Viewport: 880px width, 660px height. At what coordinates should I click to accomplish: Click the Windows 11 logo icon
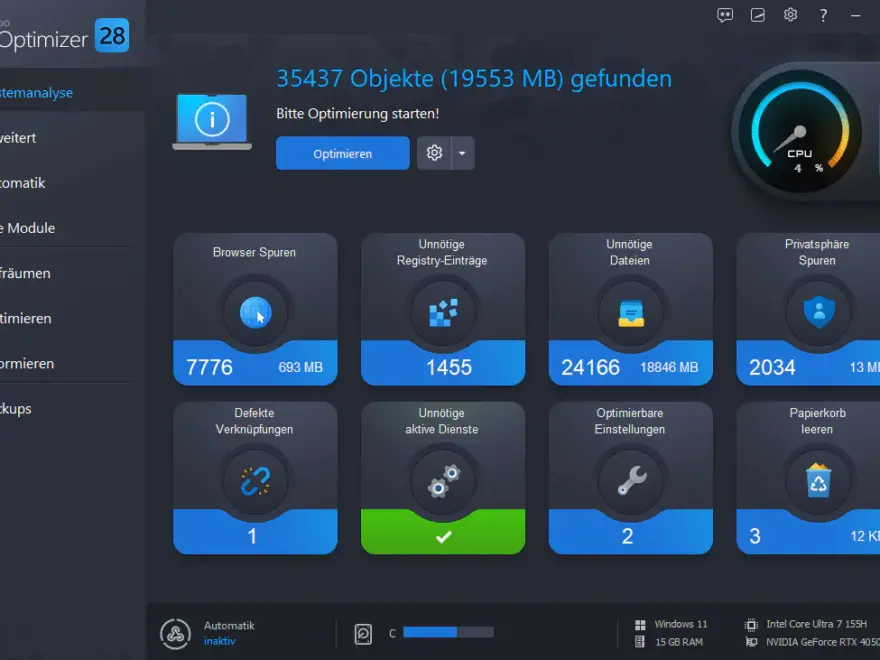click(640, 625)
